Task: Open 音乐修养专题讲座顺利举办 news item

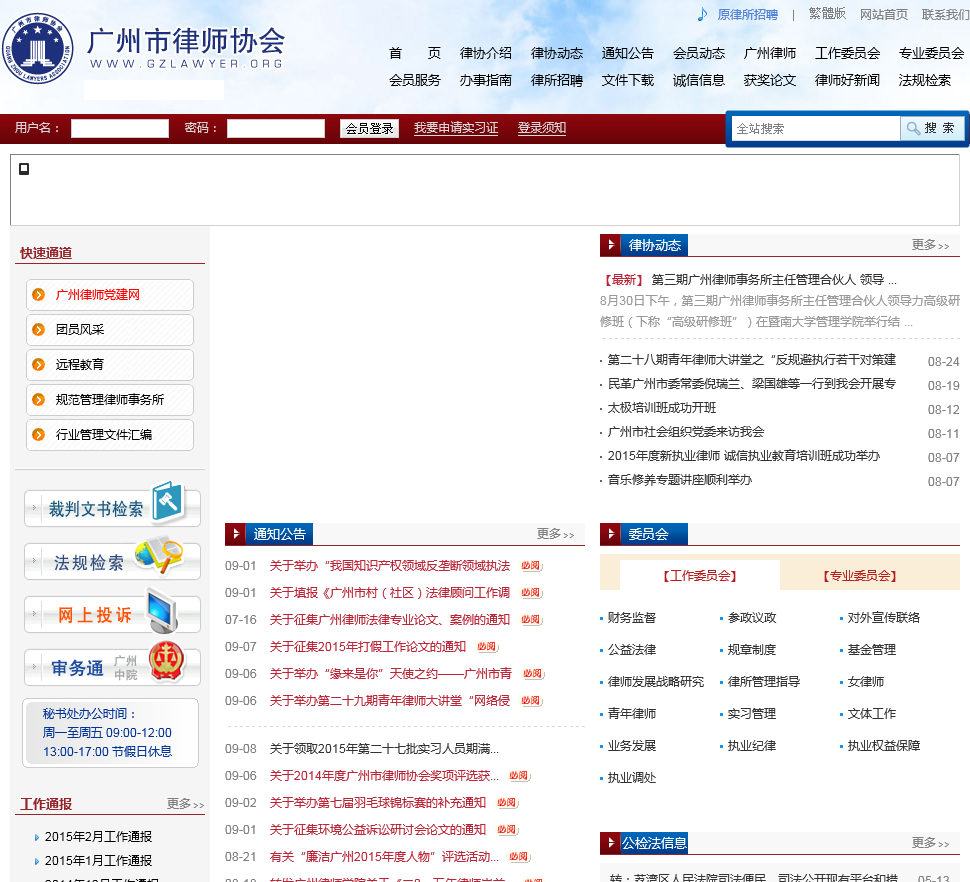Action: pos(679,480)
